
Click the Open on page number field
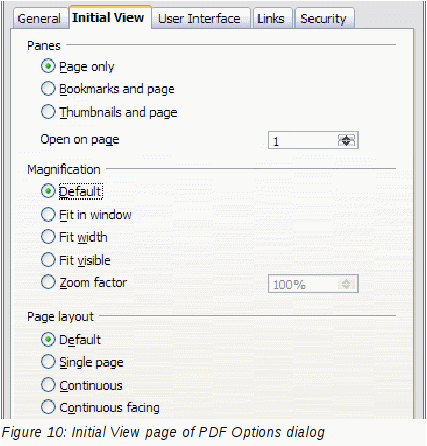point(303,140)
